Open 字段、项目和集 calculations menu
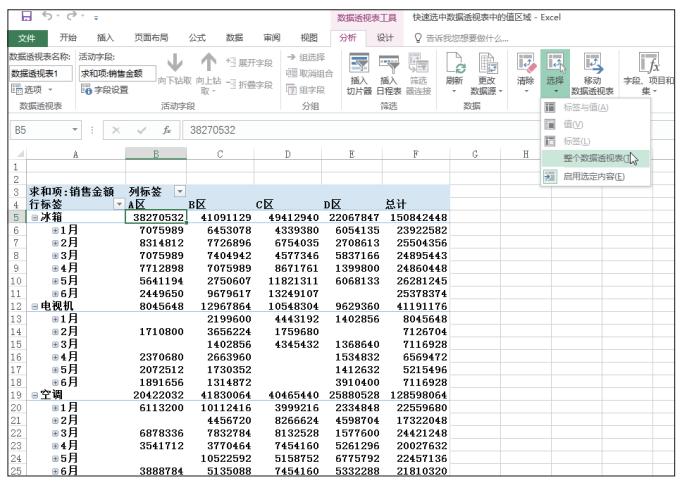683x483 pixels. tap(648, 74)
